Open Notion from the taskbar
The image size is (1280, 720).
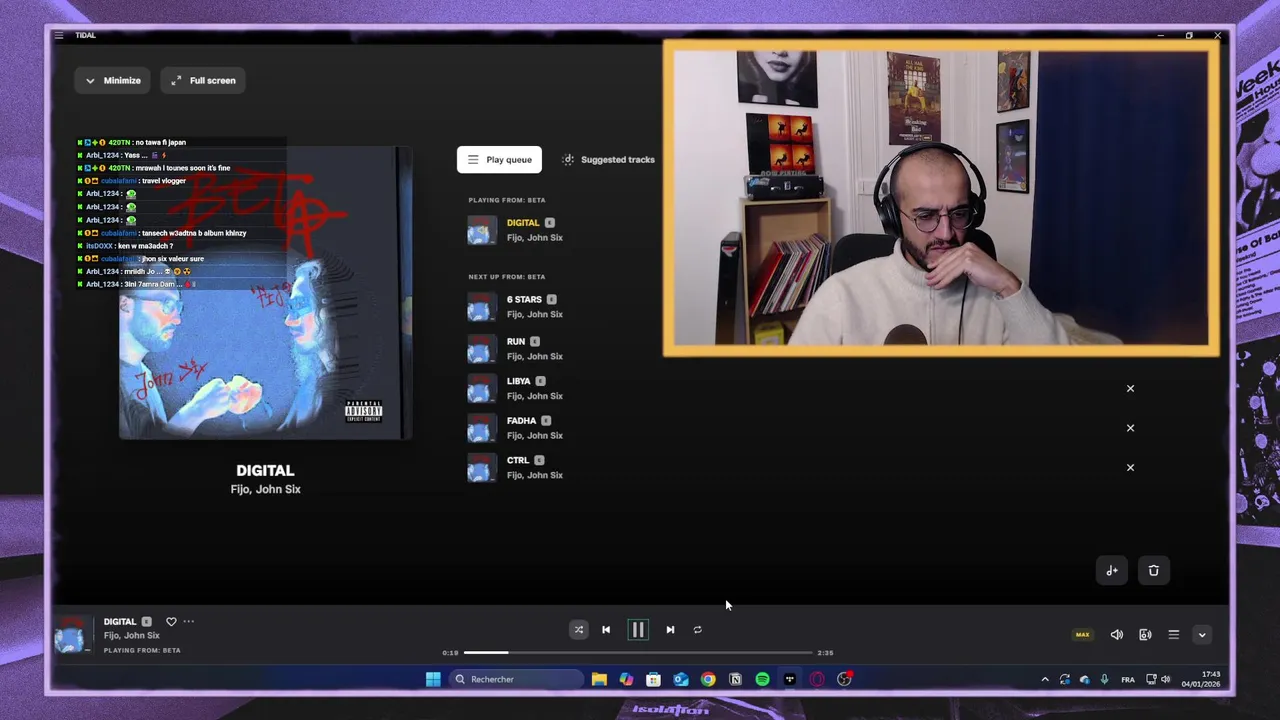735,679
